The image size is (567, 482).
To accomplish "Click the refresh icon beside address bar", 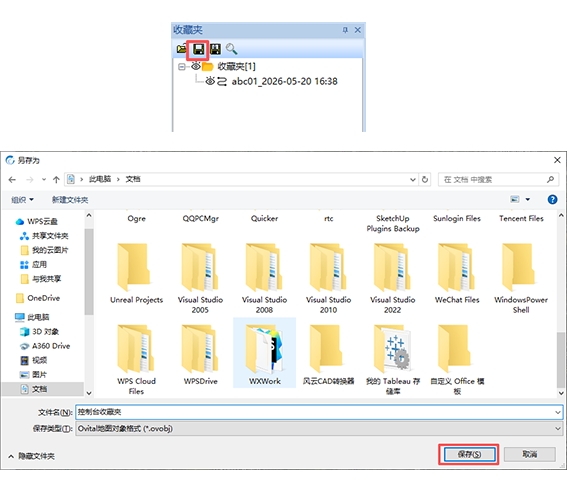I will pos(425,179).
